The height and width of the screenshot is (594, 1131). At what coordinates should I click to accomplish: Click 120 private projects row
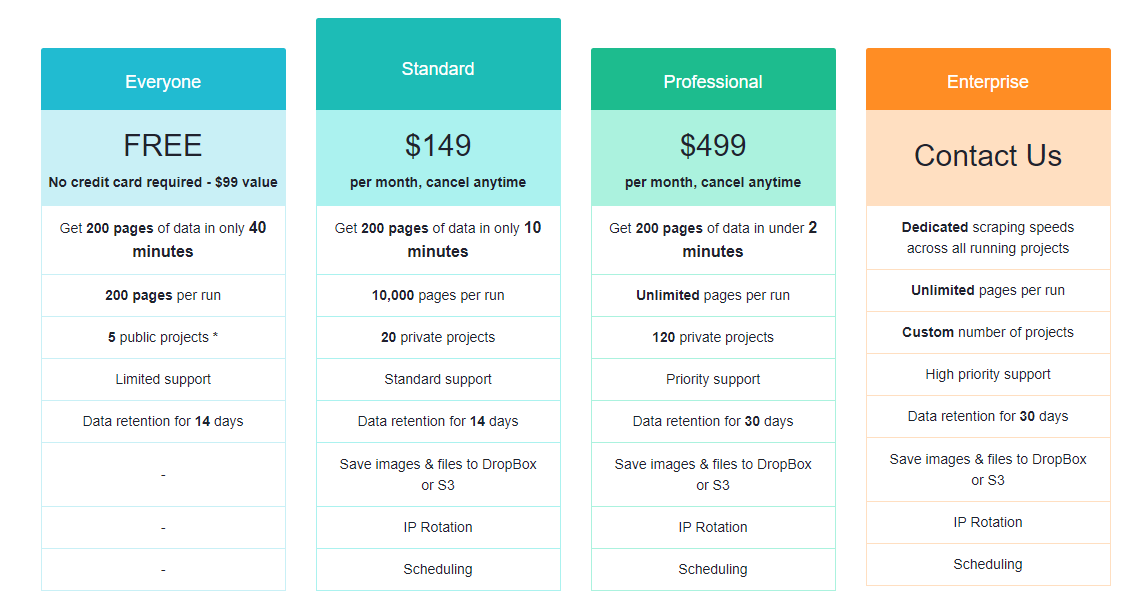click(713, 337)
